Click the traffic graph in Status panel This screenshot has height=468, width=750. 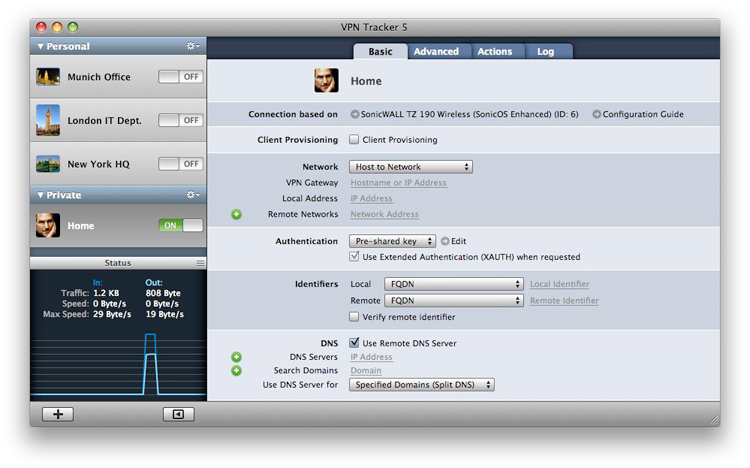pyautogui.click(x=118, y=364)
